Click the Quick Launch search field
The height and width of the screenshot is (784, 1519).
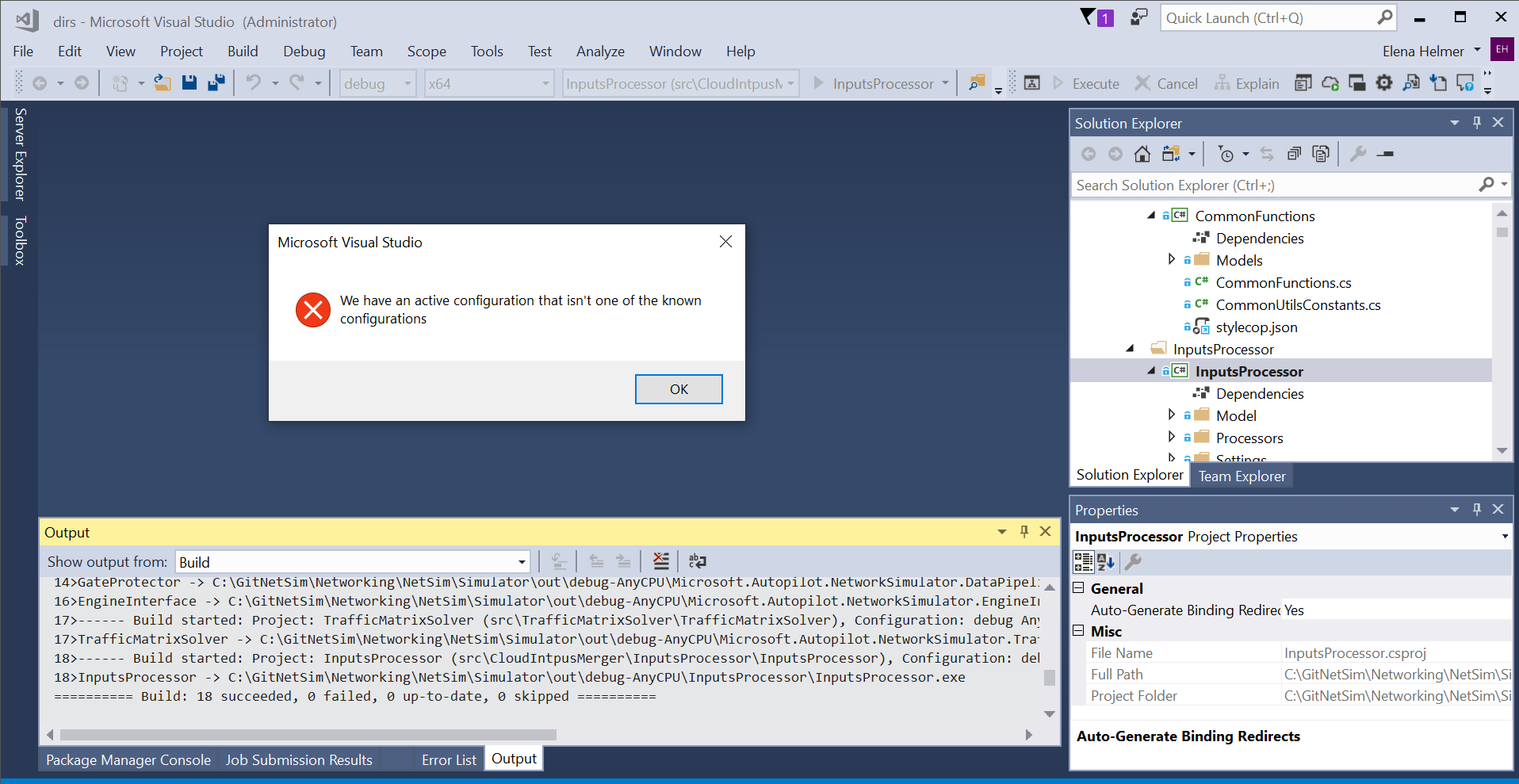(1279, 17)
